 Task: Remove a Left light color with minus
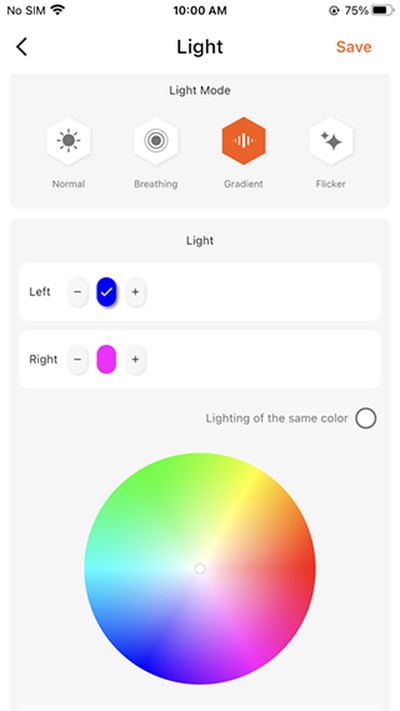tap(78, 292)
